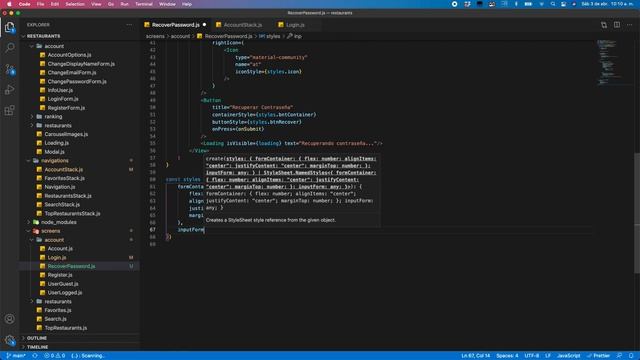Open TopRestaurants.js file
The image size is (640, 360).
(x=65, y=328)
